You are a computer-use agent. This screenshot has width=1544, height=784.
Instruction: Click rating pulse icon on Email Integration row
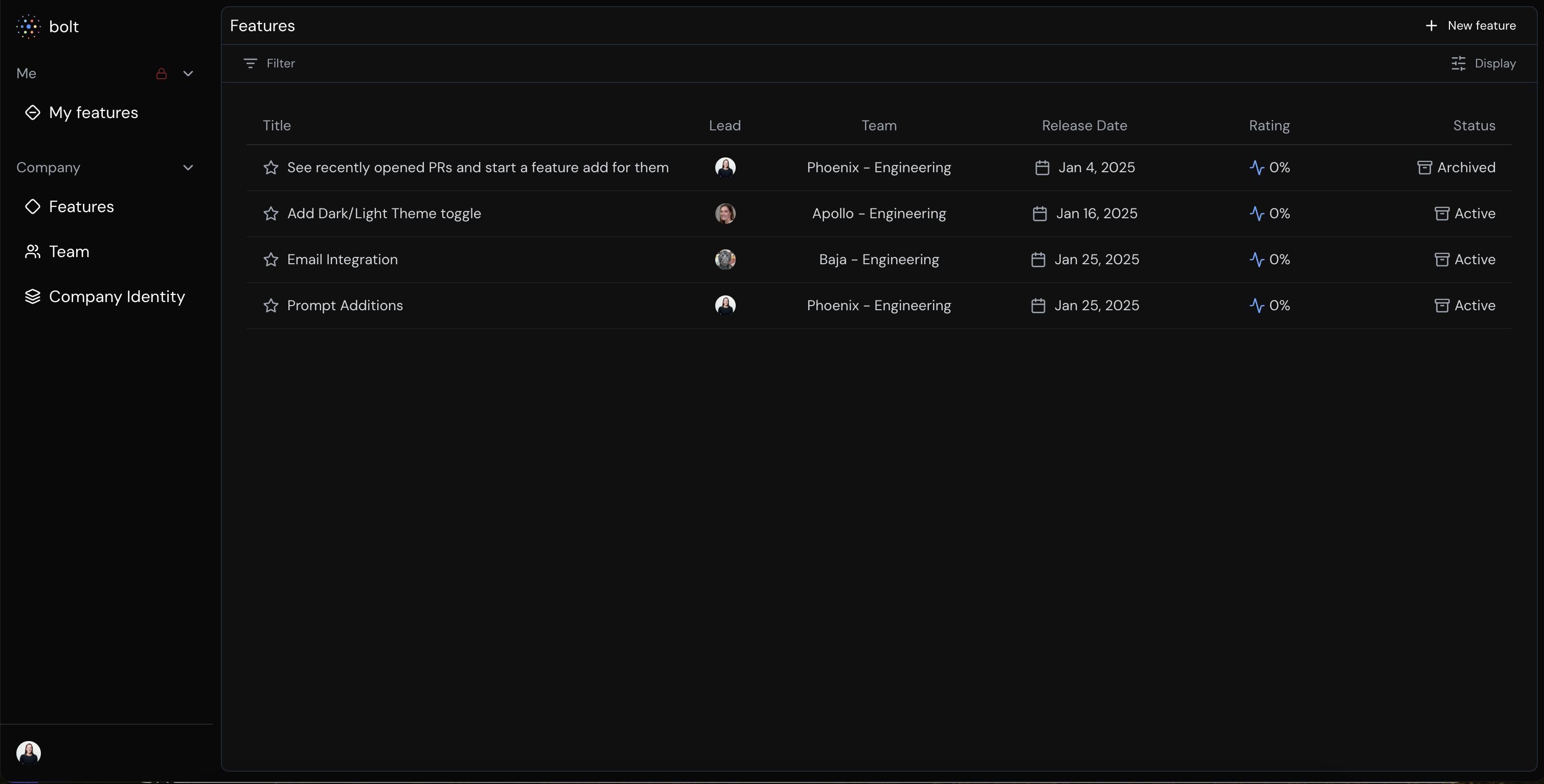1256,260
